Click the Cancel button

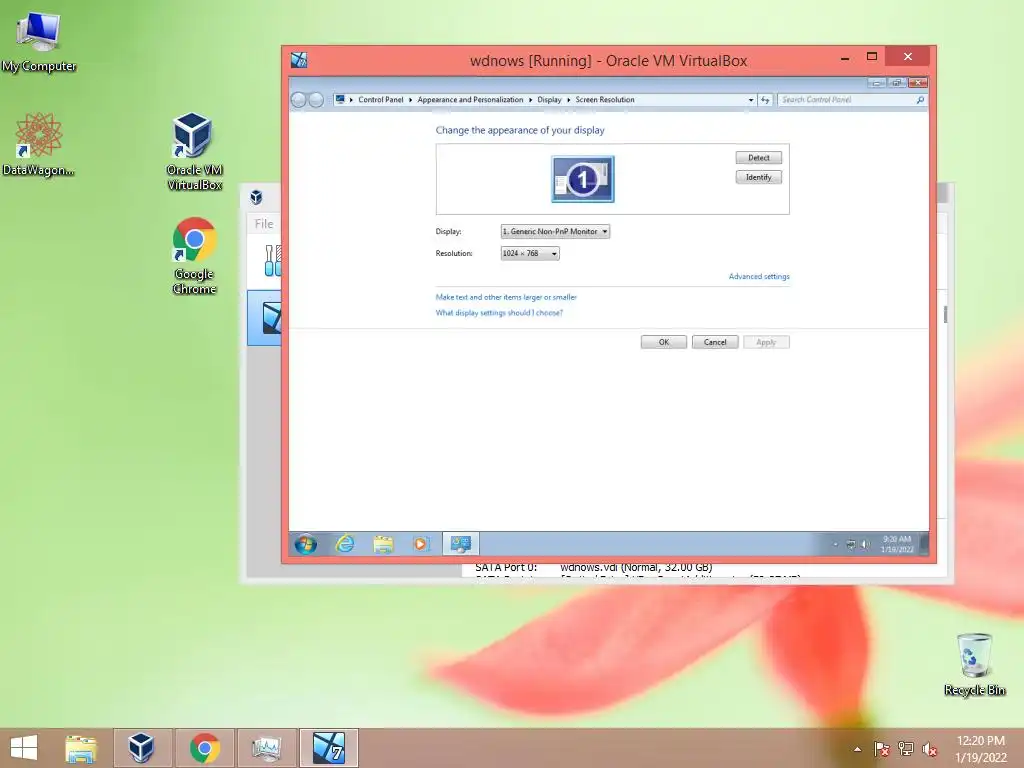714,342
